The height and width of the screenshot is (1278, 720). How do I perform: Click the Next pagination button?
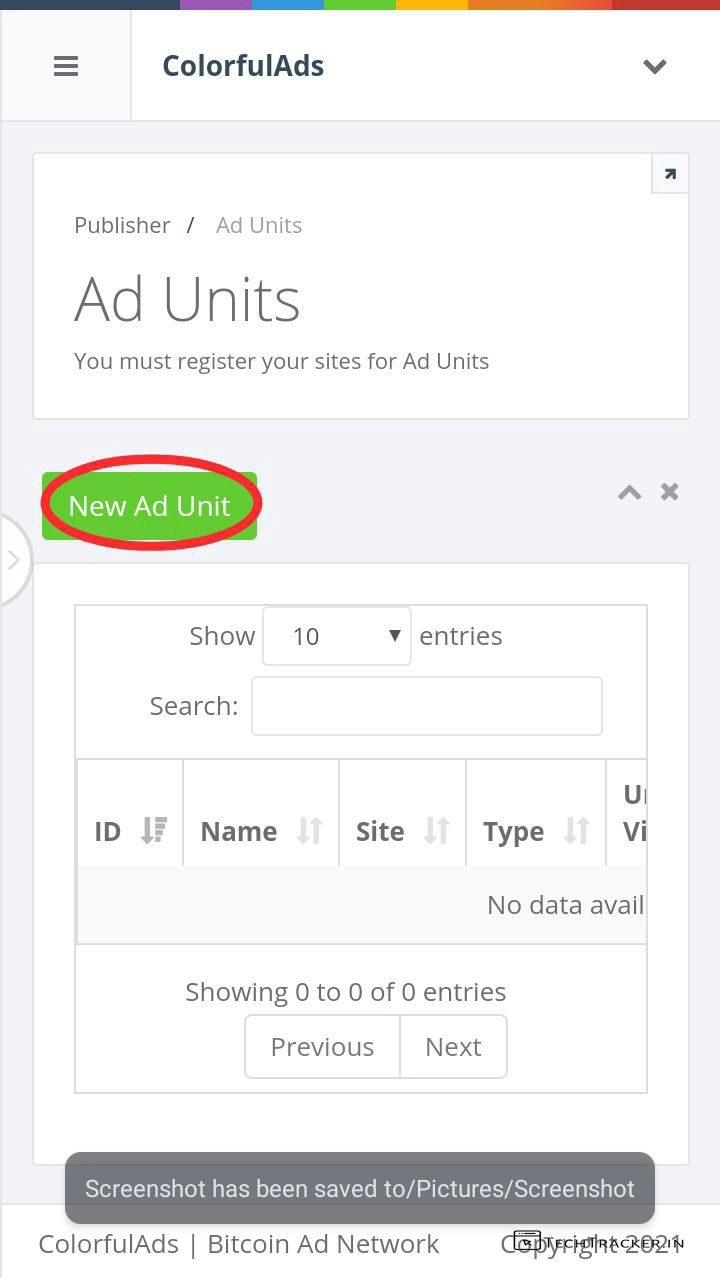453,1047
